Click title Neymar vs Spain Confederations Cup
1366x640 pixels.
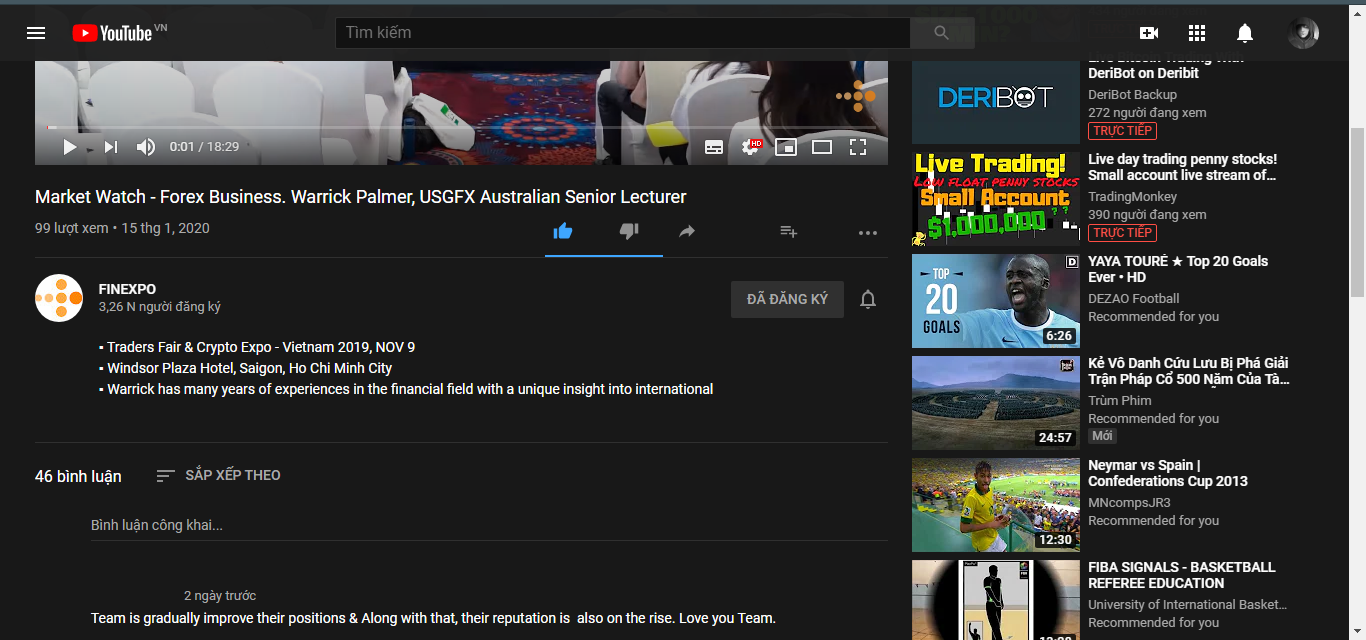(1168, 473)
